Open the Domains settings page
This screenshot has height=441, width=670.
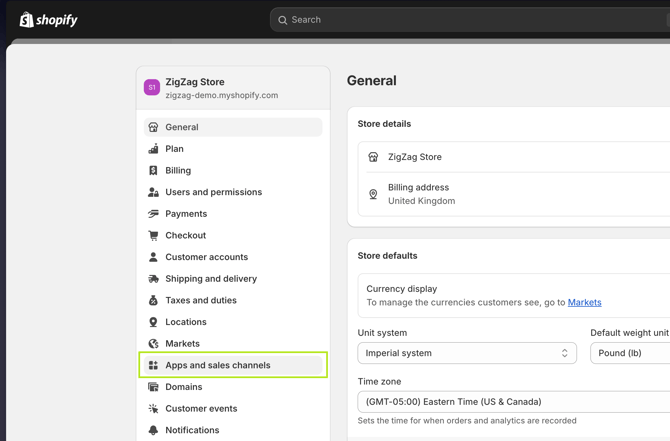click(x=183, y=387)
